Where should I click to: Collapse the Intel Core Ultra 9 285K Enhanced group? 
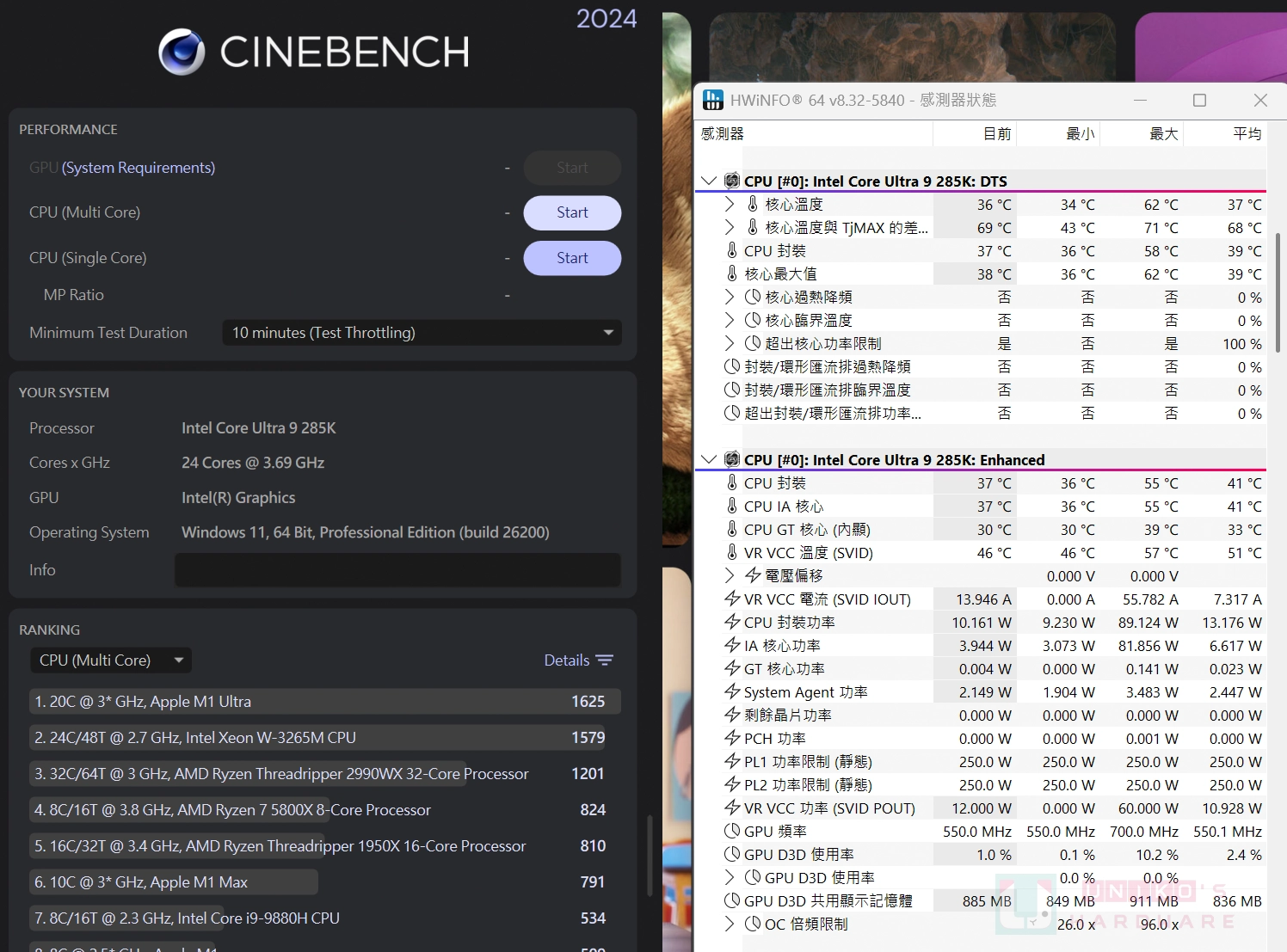[x=709, y=459]
